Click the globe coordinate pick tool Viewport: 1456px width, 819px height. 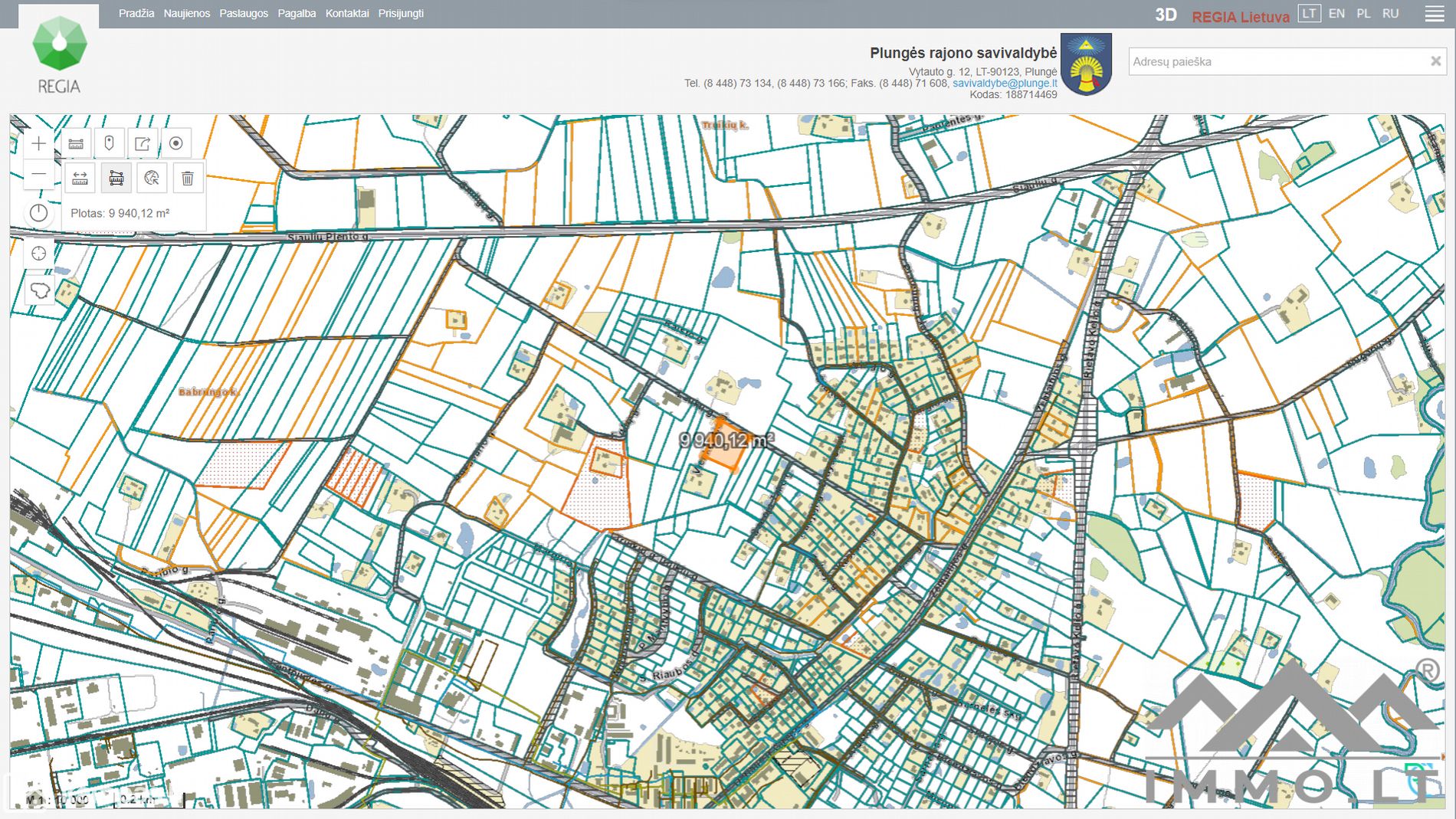pos(152,179)
